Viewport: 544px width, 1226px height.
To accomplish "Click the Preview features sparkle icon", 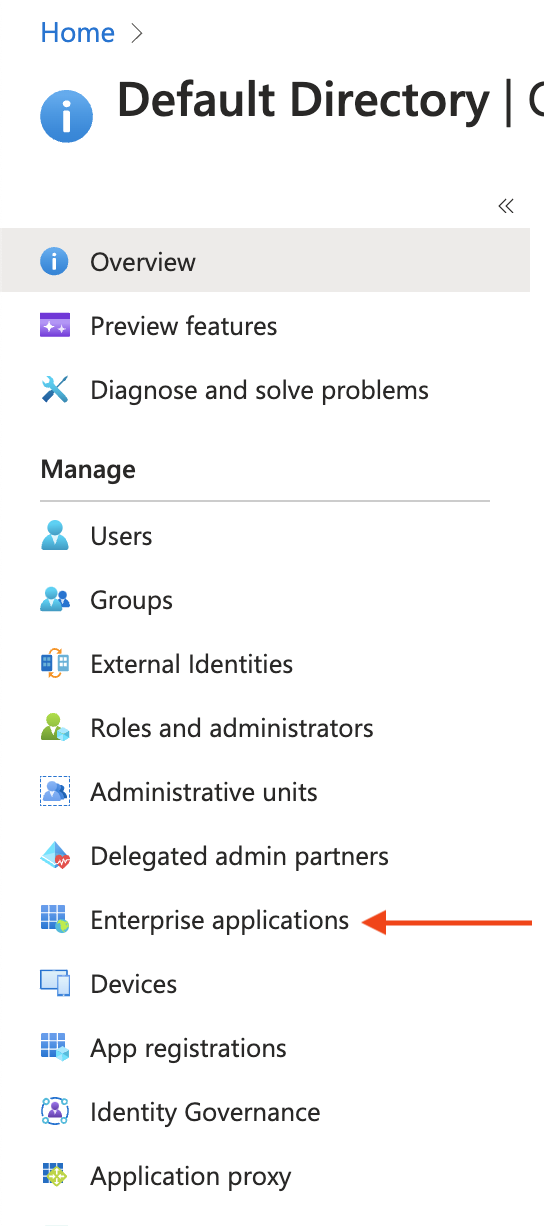I will 54,326.
